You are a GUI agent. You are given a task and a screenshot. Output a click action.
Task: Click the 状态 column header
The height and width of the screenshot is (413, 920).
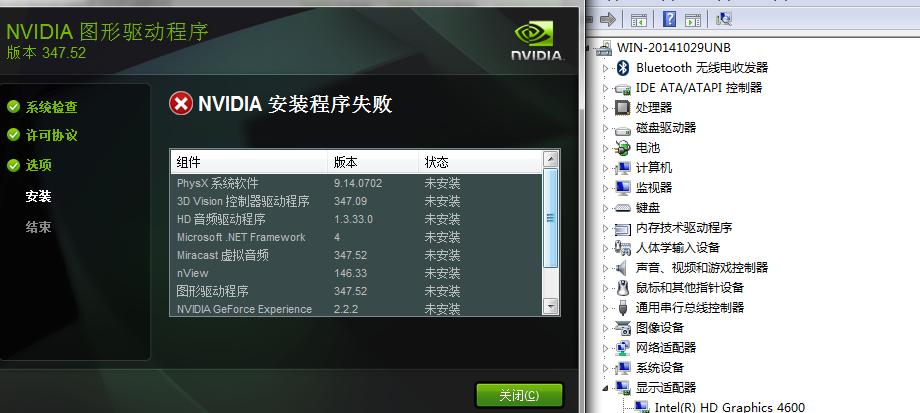pyautogui.click(x=480, y=163)
